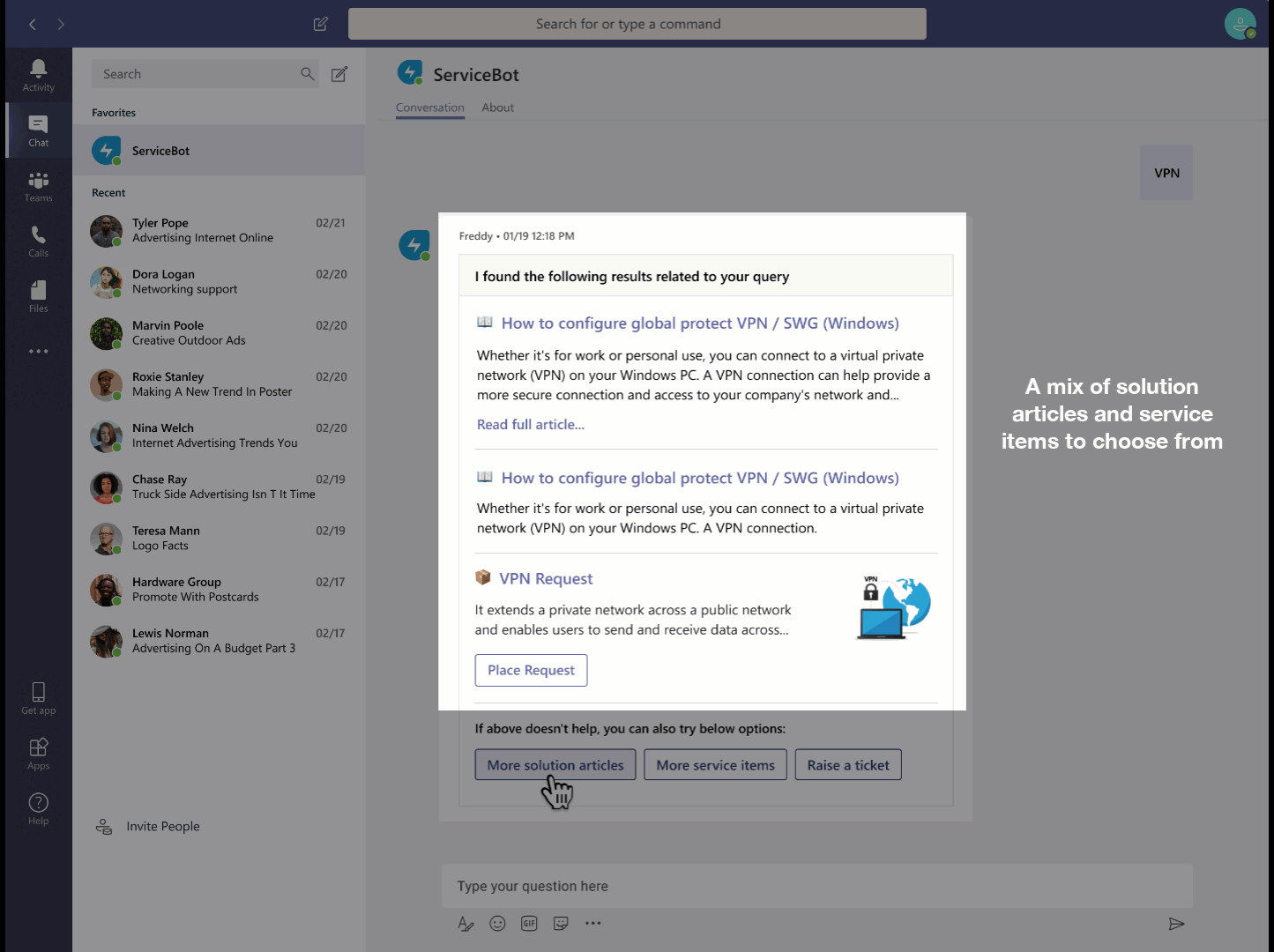Open the sticker picker icon
The width and height of the screenshot is (1274, 952).
561,923
